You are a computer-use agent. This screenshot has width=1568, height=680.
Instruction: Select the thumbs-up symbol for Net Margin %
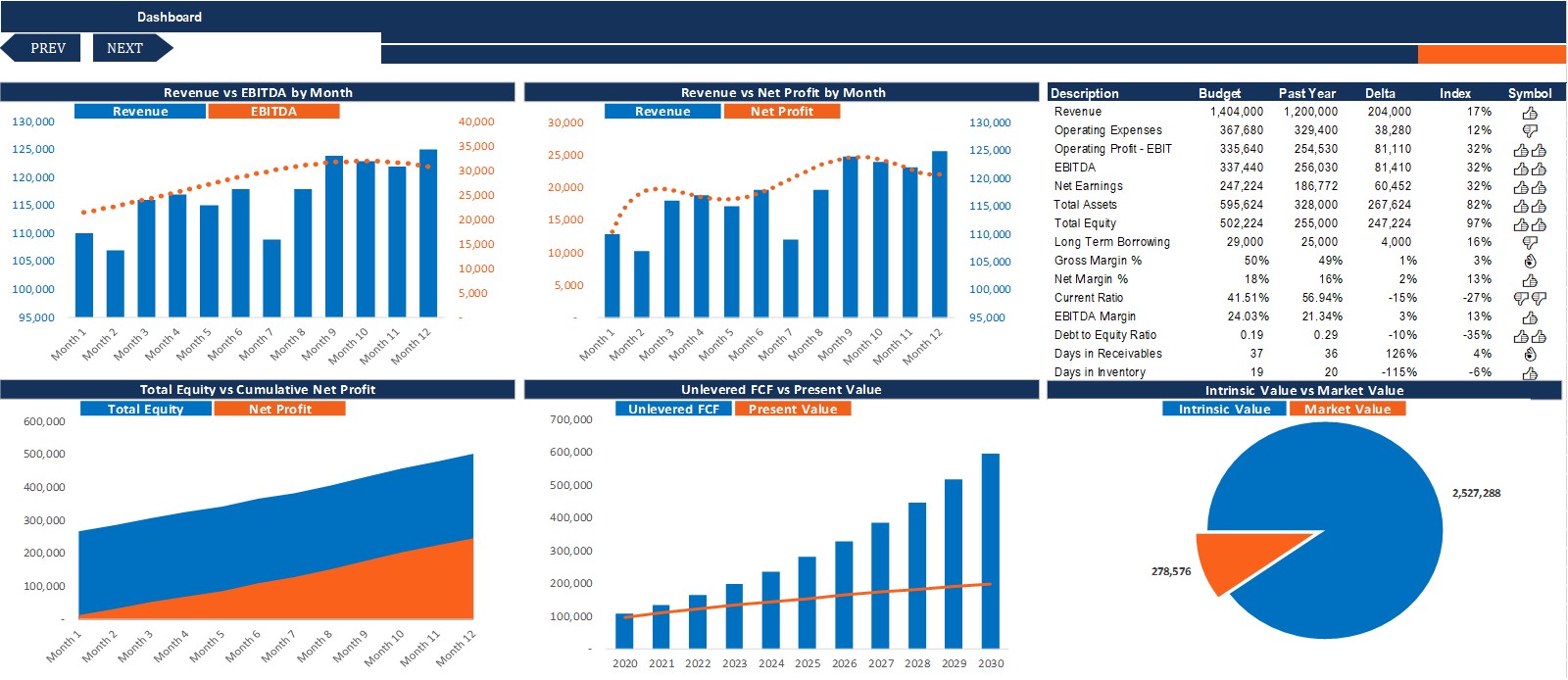point(1530,280)
